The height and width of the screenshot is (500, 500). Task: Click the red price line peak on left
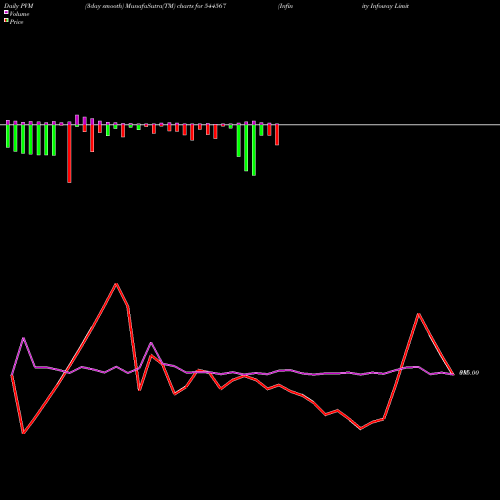coord(116,284)
